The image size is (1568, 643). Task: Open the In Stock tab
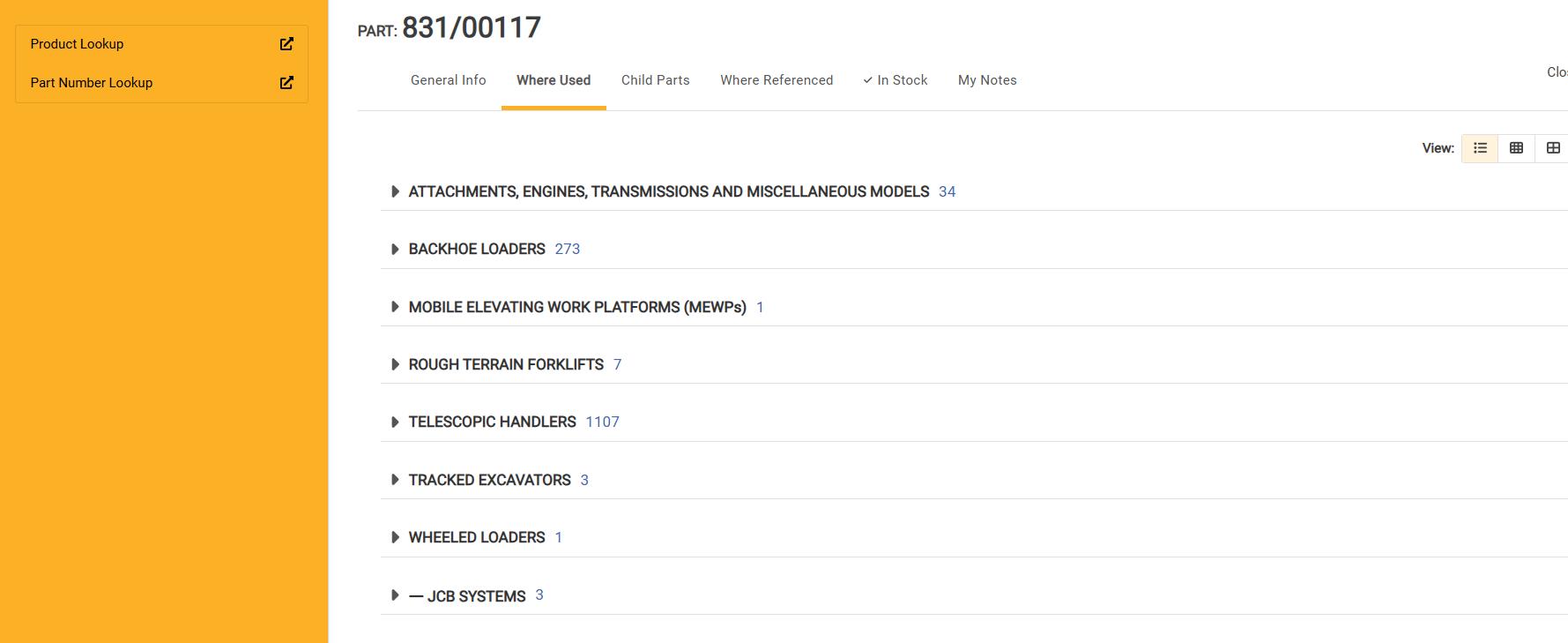pos(895,80)
